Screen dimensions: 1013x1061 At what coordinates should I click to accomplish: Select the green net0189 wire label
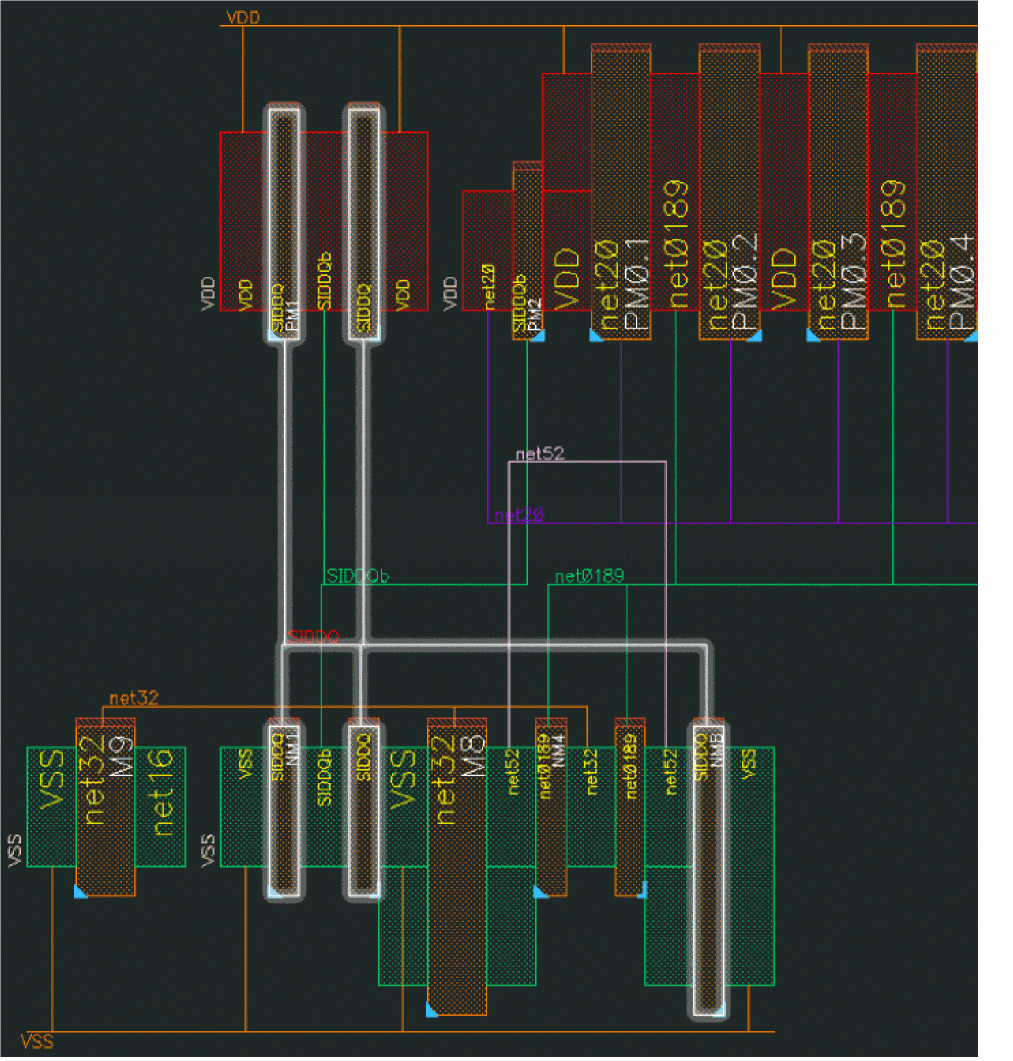590,576
